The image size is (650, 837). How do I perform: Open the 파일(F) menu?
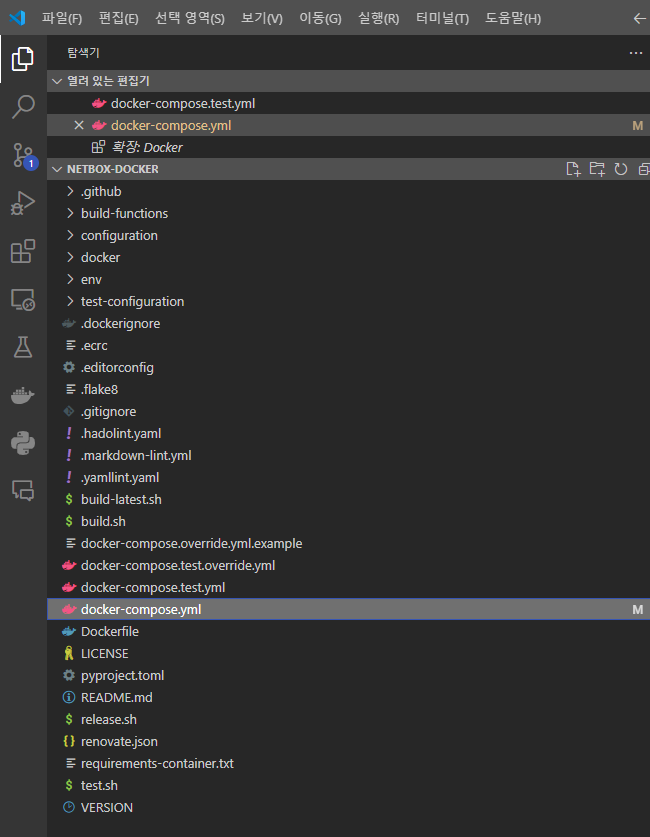[62, 19]
